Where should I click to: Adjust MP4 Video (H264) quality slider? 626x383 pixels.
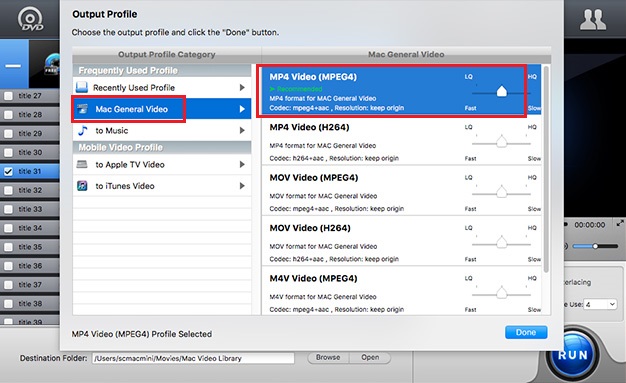pos(501,142)
